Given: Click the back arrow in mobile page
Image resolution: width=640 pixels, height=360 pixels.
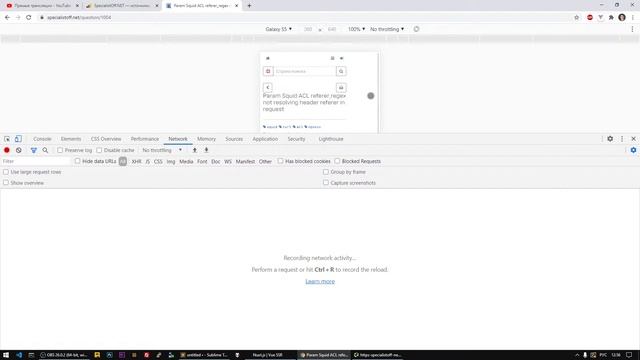Looking at the screenshot, I should (x=268, y=87).
